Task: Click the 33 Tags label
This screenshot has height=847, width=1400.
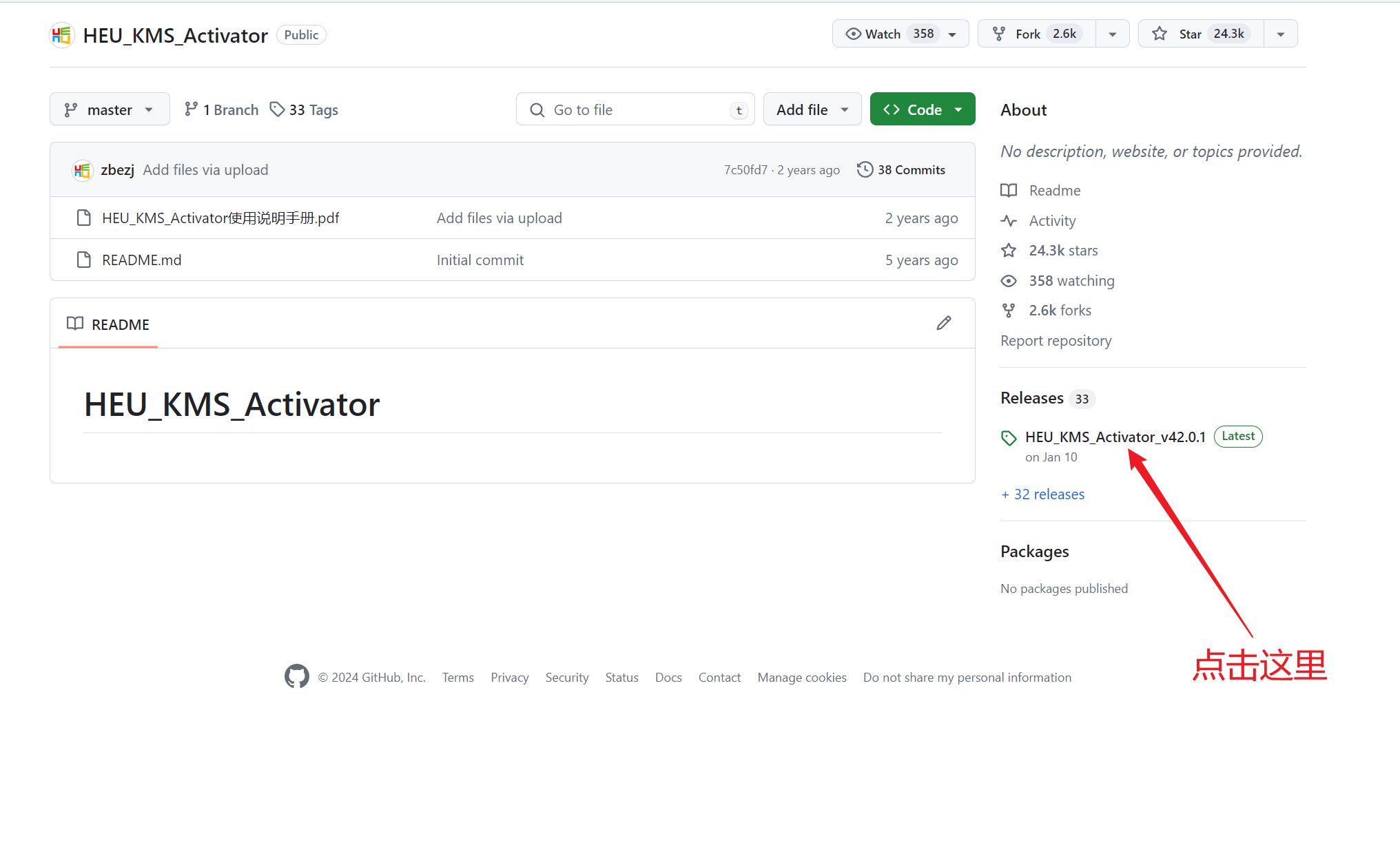Action: [x=312, y=109]
